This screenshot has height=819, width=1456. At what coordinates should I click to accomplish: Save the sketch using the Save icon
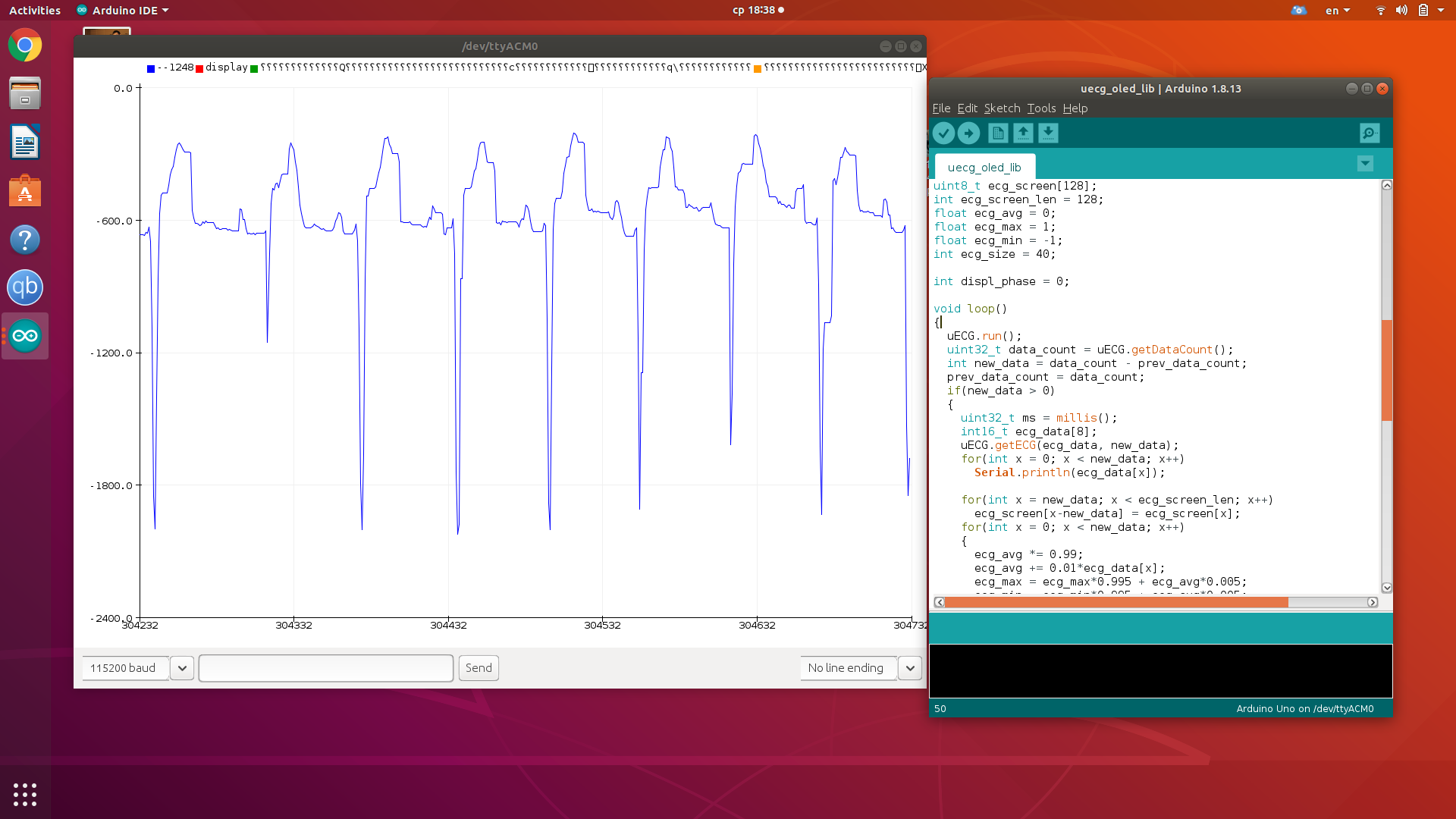pos(1049,133)
